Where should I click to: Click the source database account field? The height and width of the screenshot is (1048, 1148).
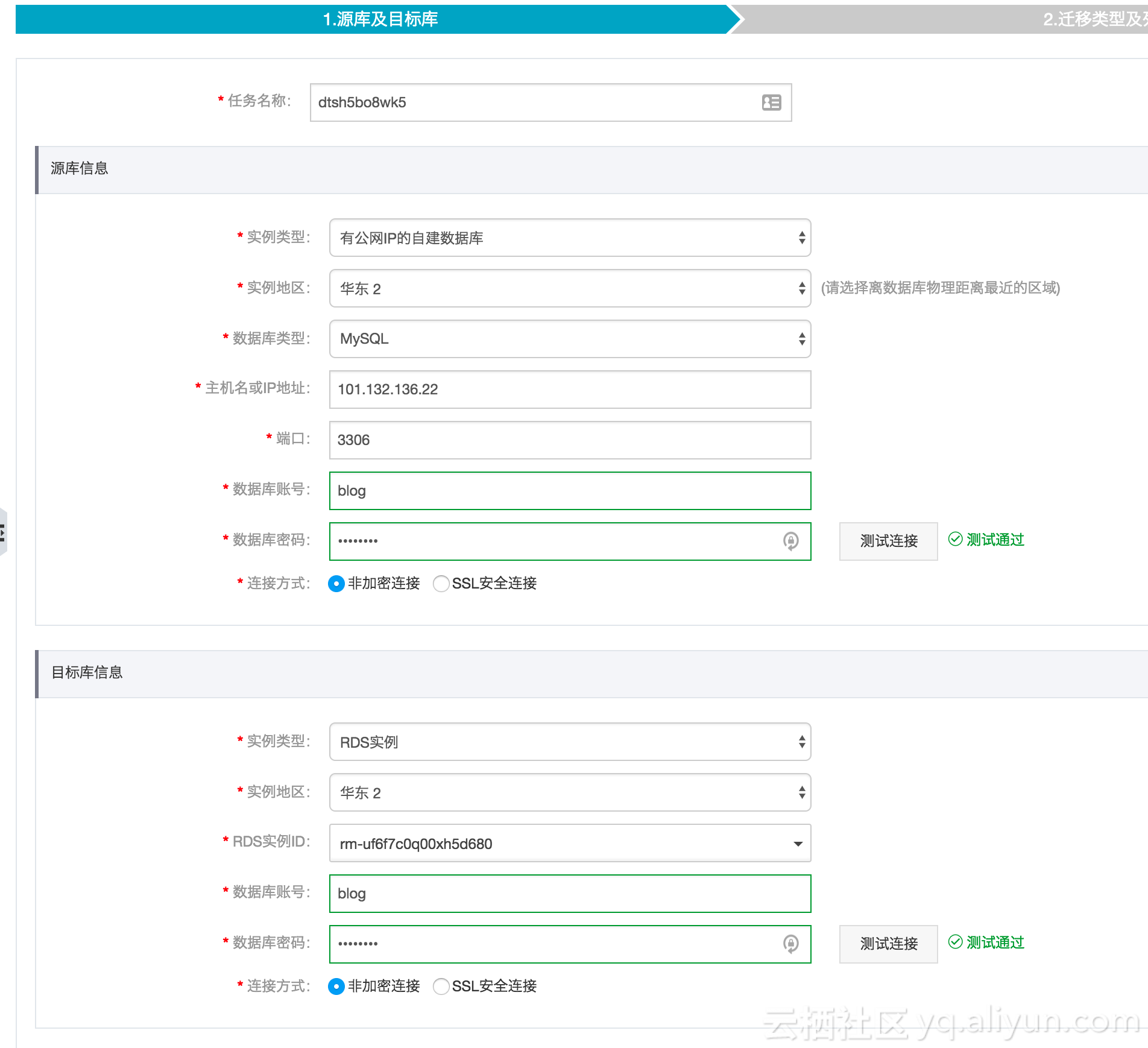570,491
